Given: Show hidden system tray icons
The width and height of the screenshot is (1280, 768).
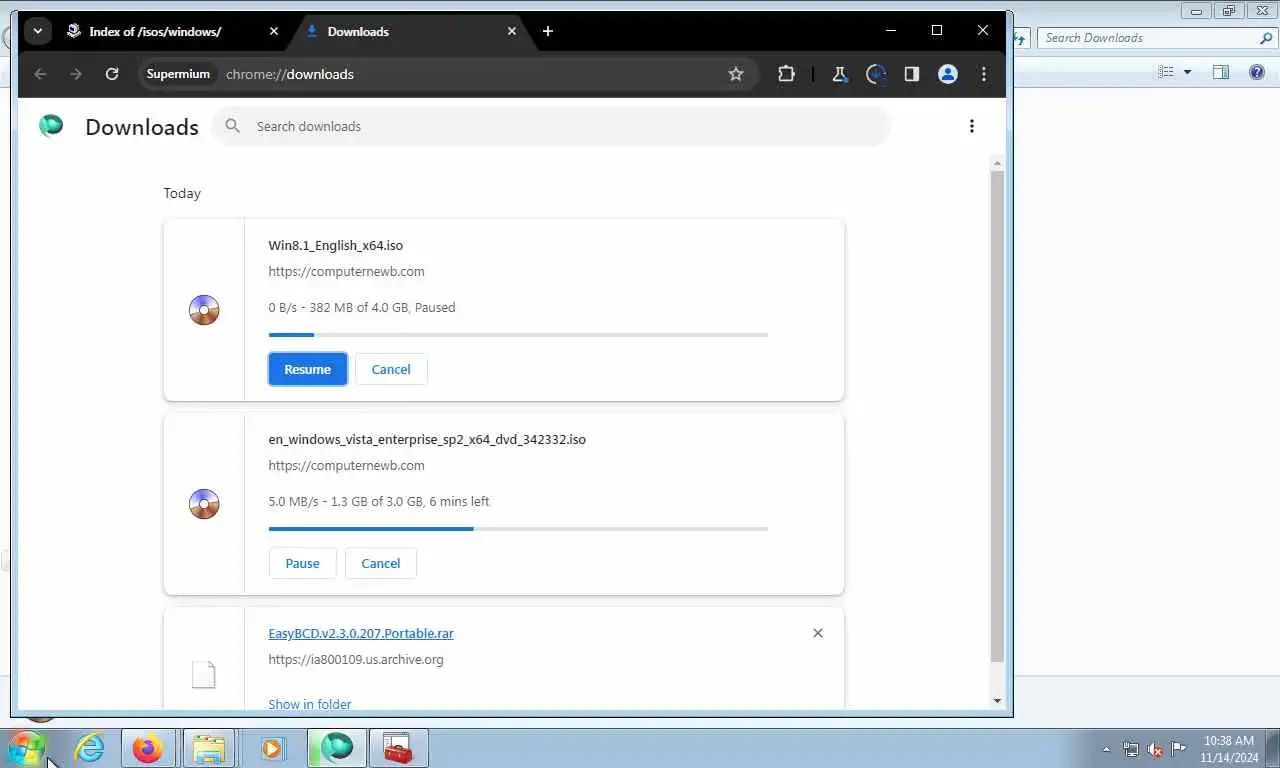Looking at the screenshot, I should [1106, 748].
